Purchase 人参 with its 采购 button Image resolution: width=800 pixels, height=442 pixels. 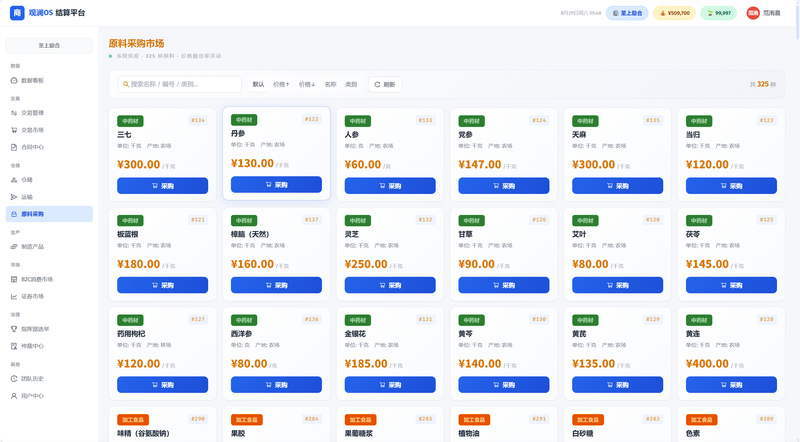click(x=390, y=186)
